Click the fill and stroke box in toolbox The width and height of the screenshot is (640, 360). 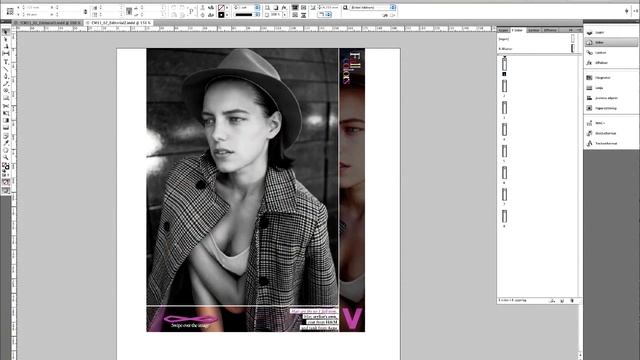pos(6,166)
